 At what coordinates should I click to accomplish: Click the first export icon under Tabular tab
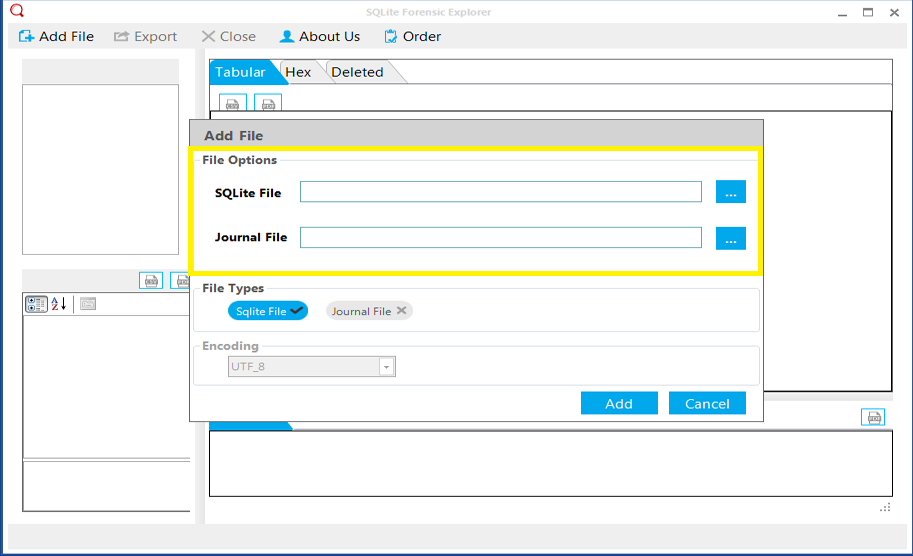pos(232,104)
